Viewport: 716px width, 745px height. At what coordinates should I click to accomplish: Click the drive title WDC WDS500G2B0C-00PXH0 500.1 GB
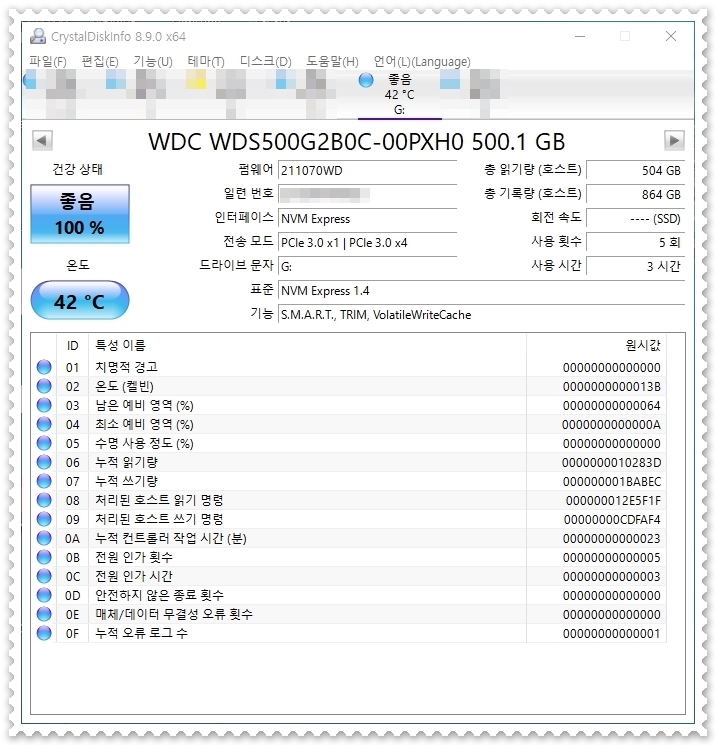[357, 142]
